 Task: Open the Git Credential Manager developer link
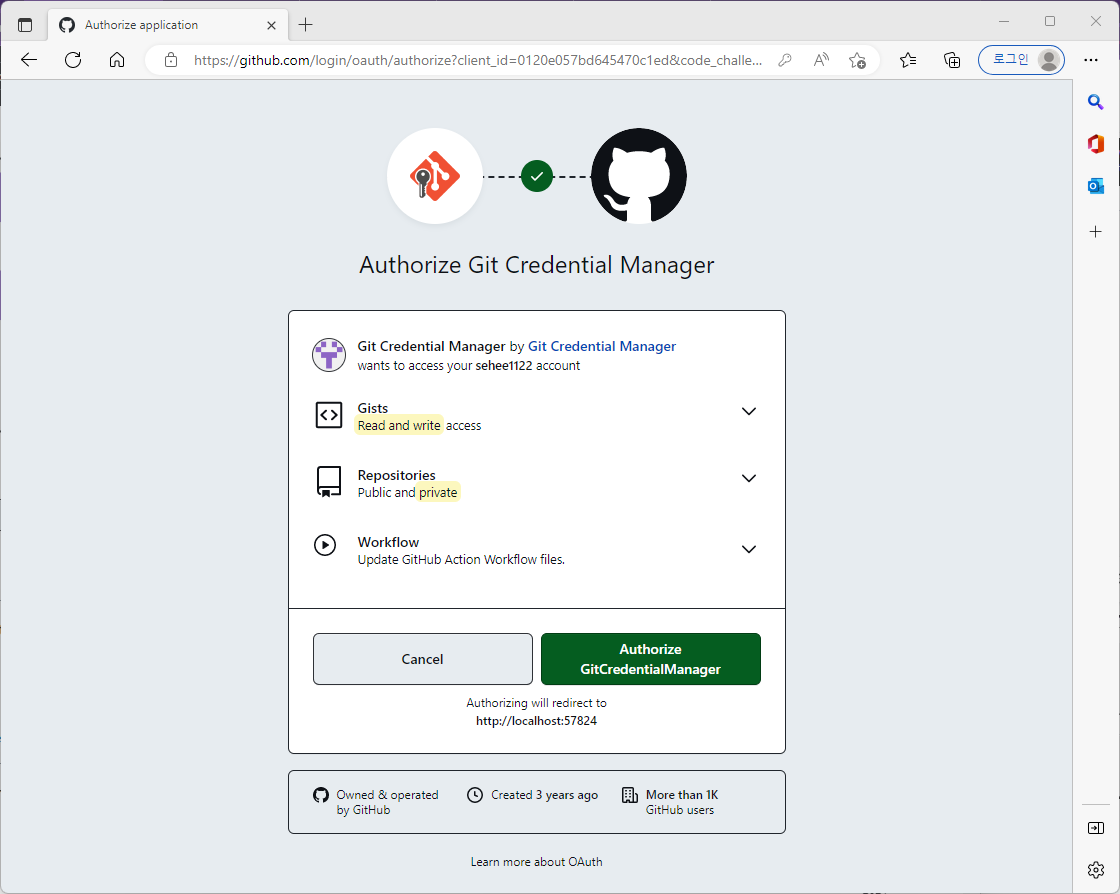[601, 346]
